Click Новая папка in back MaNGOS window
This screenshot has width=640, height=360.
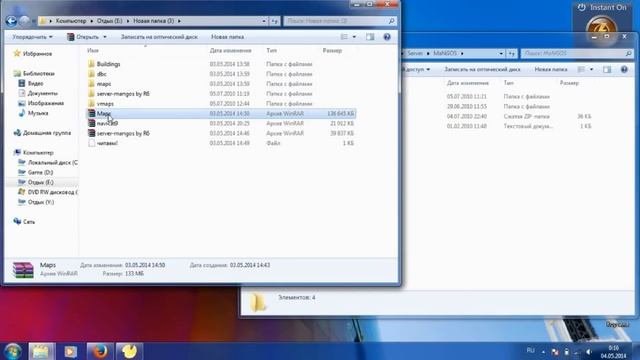[551, 69]
